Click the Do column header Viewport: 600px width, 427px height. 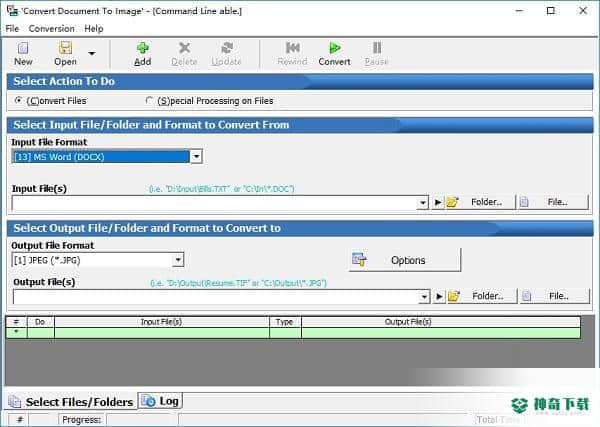[40, 322]
